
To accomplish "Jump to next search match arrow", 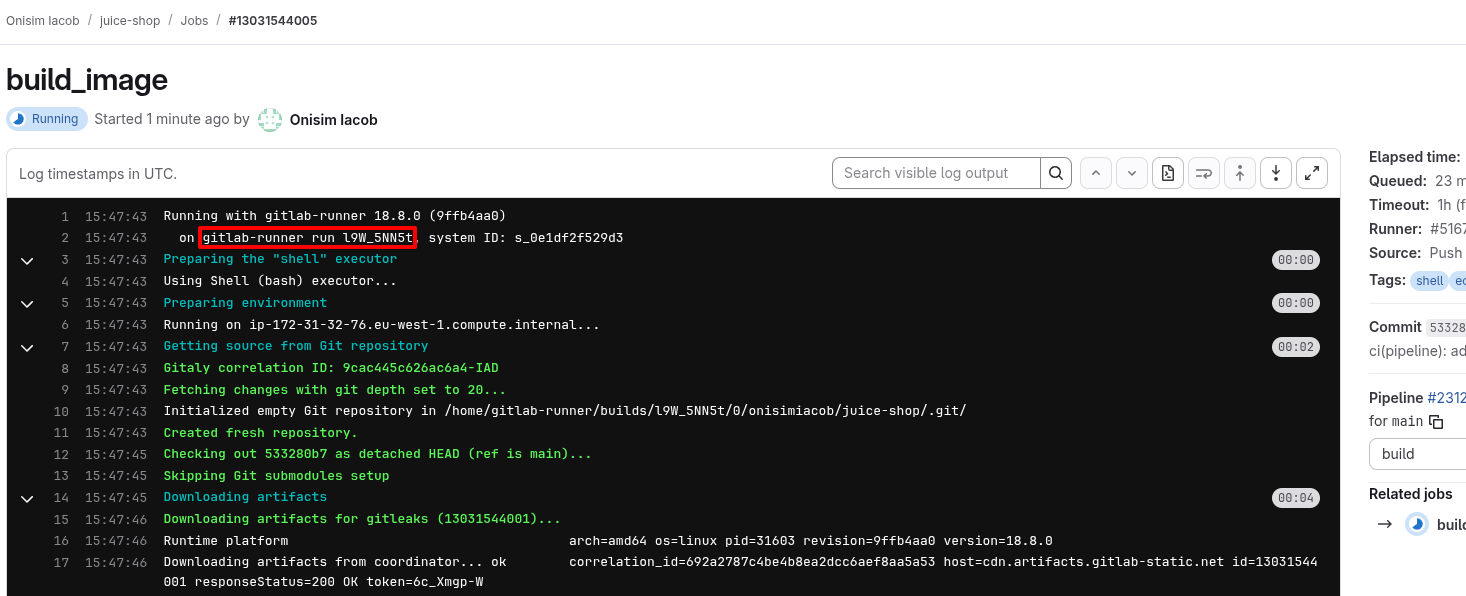I will tap(1132, 173).
